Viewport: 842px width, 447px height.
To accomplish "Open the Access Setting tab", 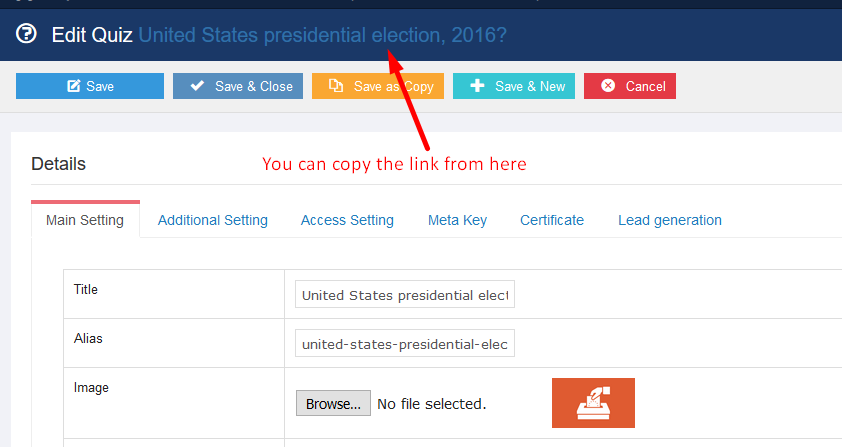I will (347, 220).
